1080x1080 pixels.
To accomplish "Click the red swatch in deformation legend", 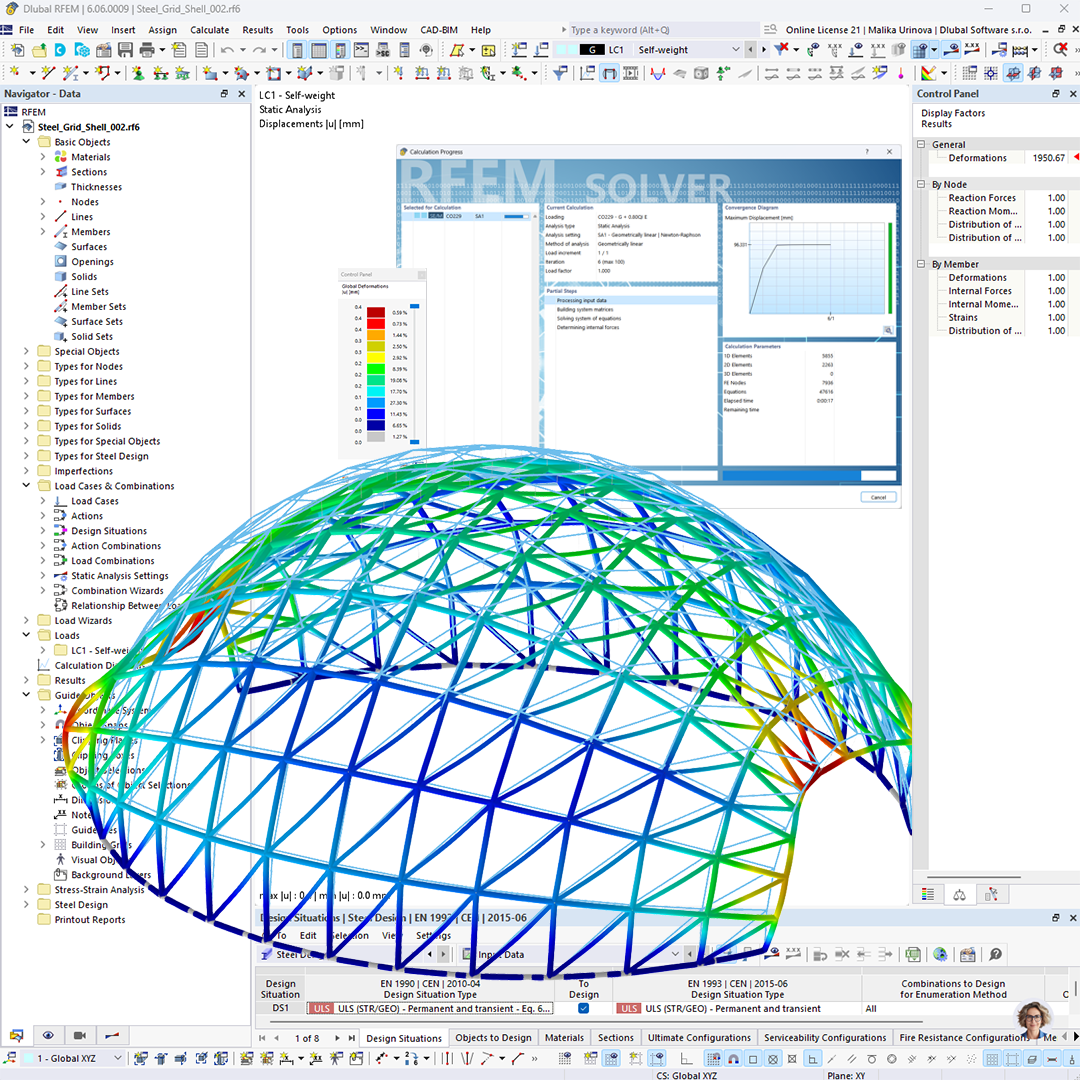I will (375, 323).
